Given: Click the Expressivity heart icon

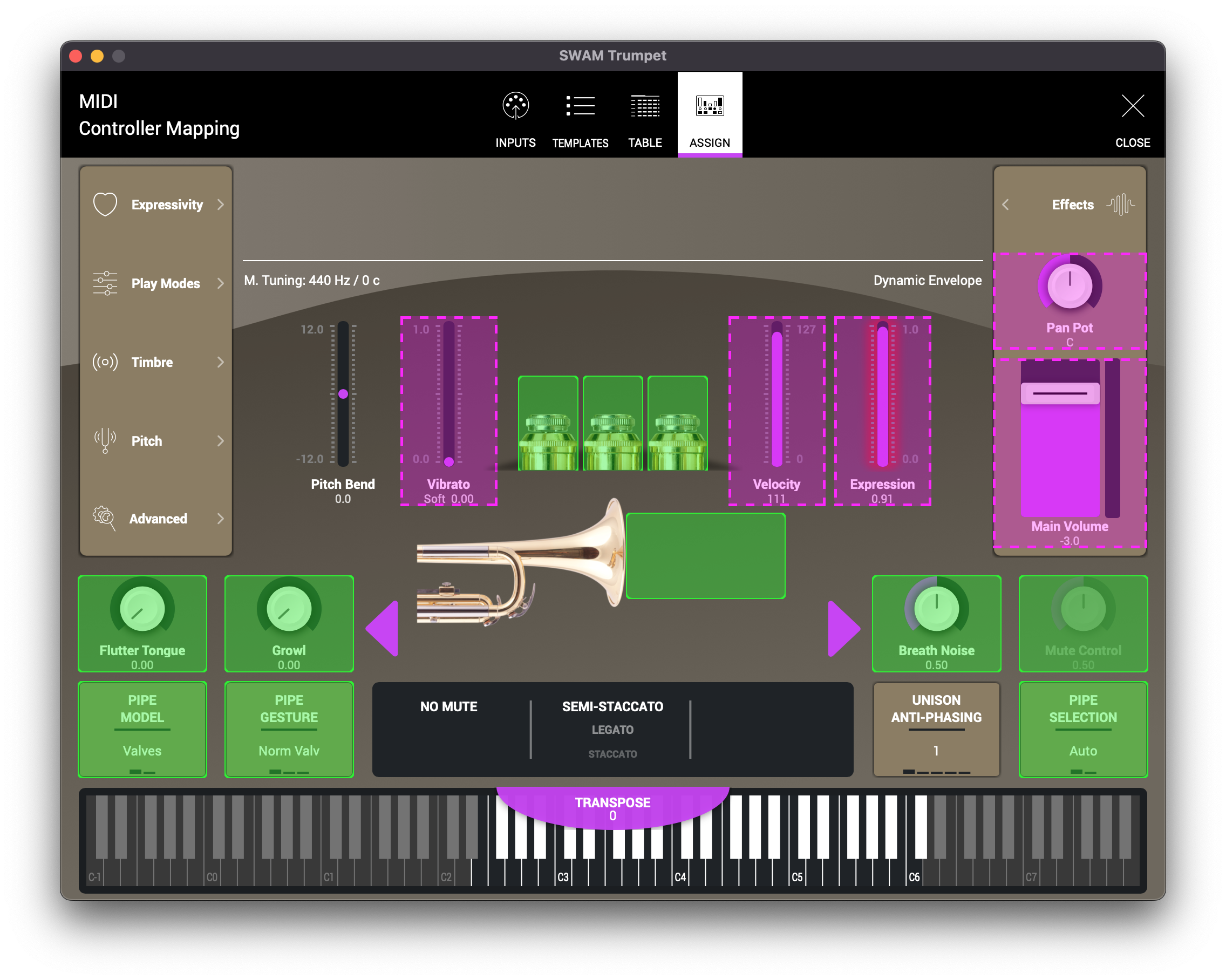Looking at the screenshot, I should 105,205.
